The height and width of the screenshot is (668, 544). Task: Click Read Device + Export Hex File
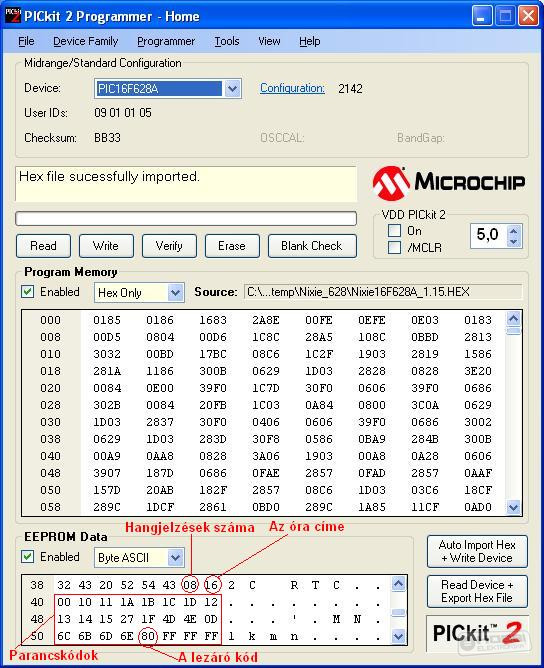click(477, 591)
